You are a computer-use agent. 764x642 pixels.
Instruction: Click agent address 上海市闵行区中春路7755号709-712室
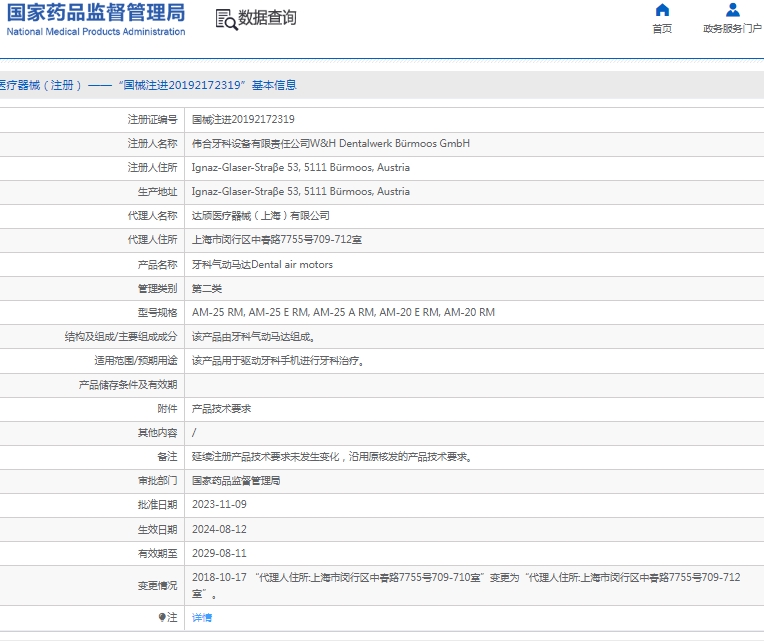pos(277,240)
